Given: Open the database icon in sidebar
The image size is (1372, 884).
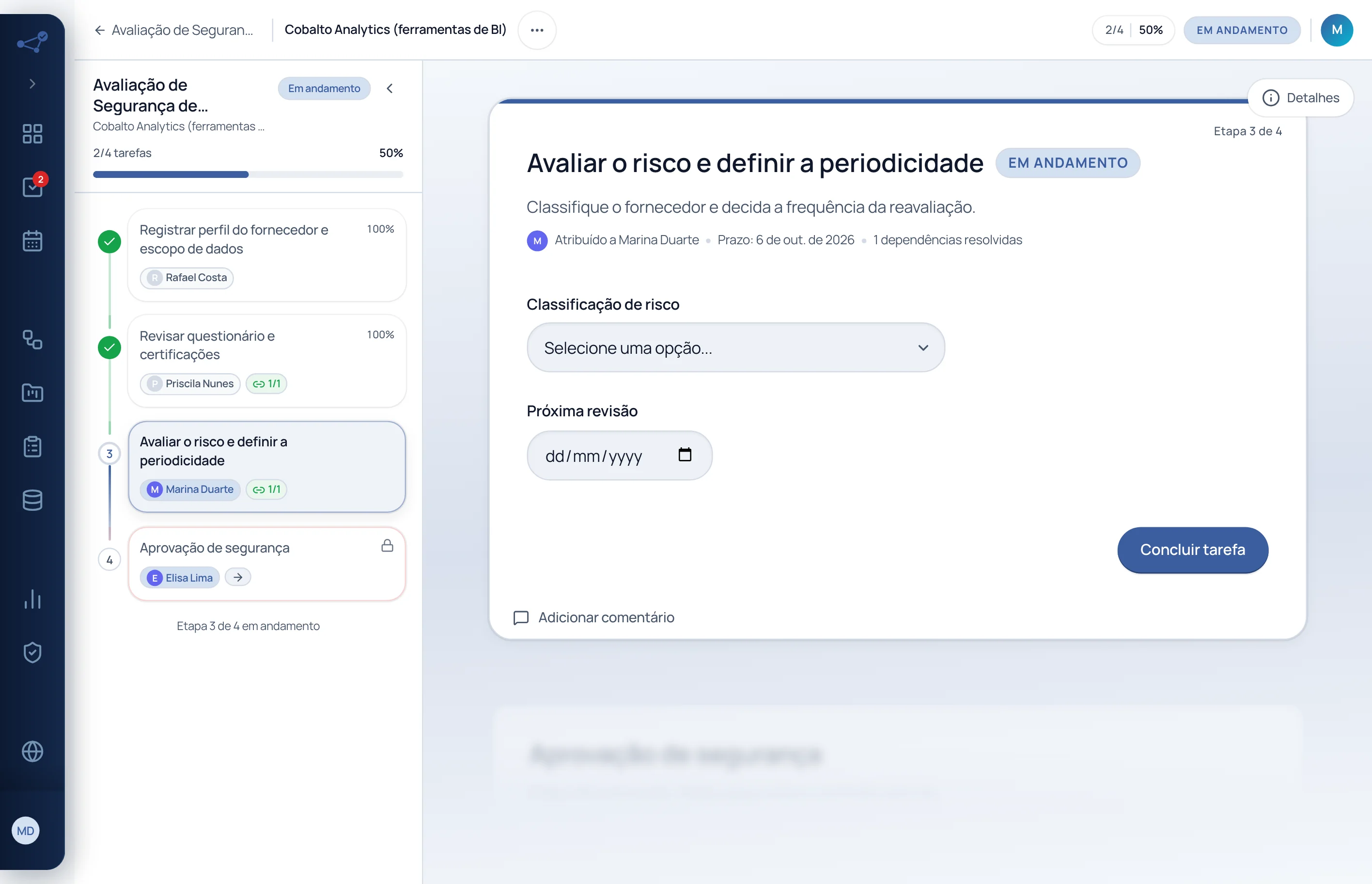Looking at the screenshot, I should 32,500.
